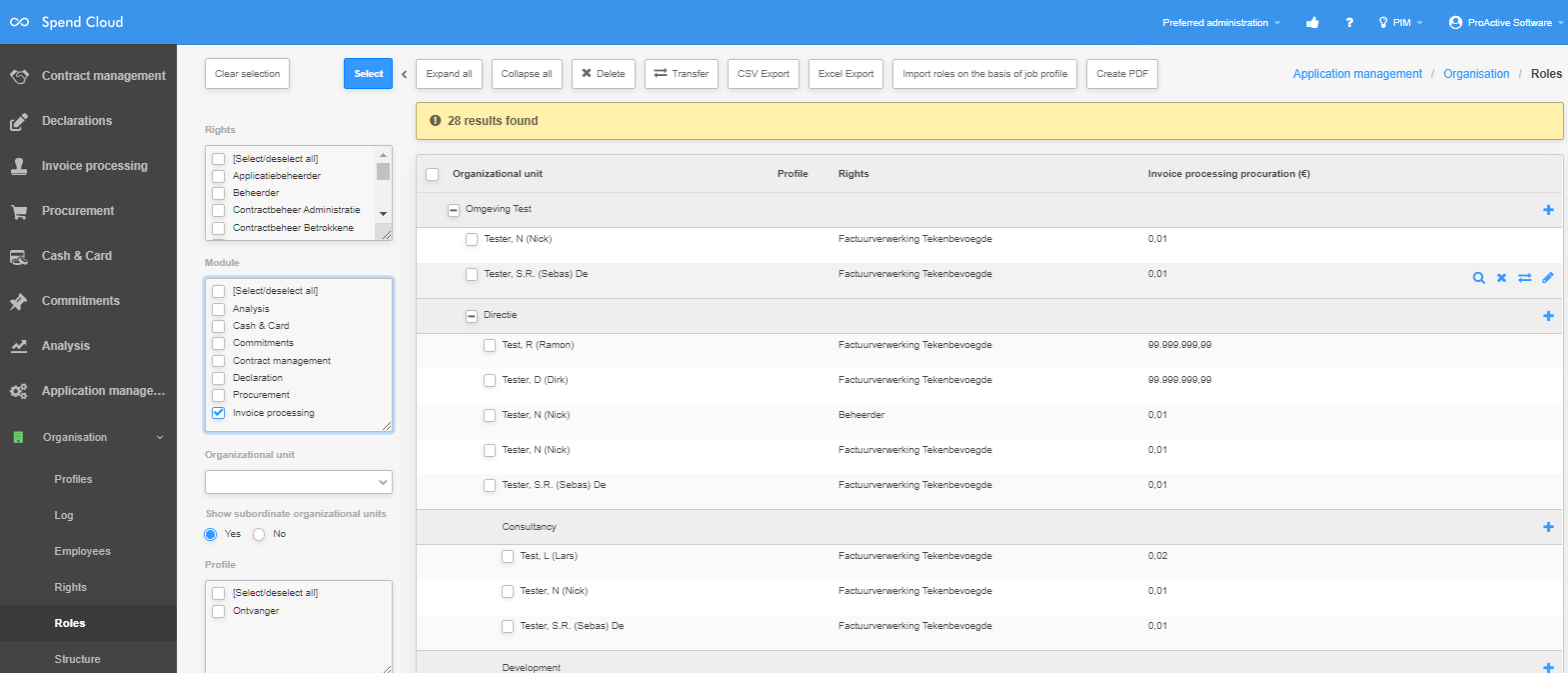
Task: Click the Application management gears icon
Action: (x=19, y=391)
